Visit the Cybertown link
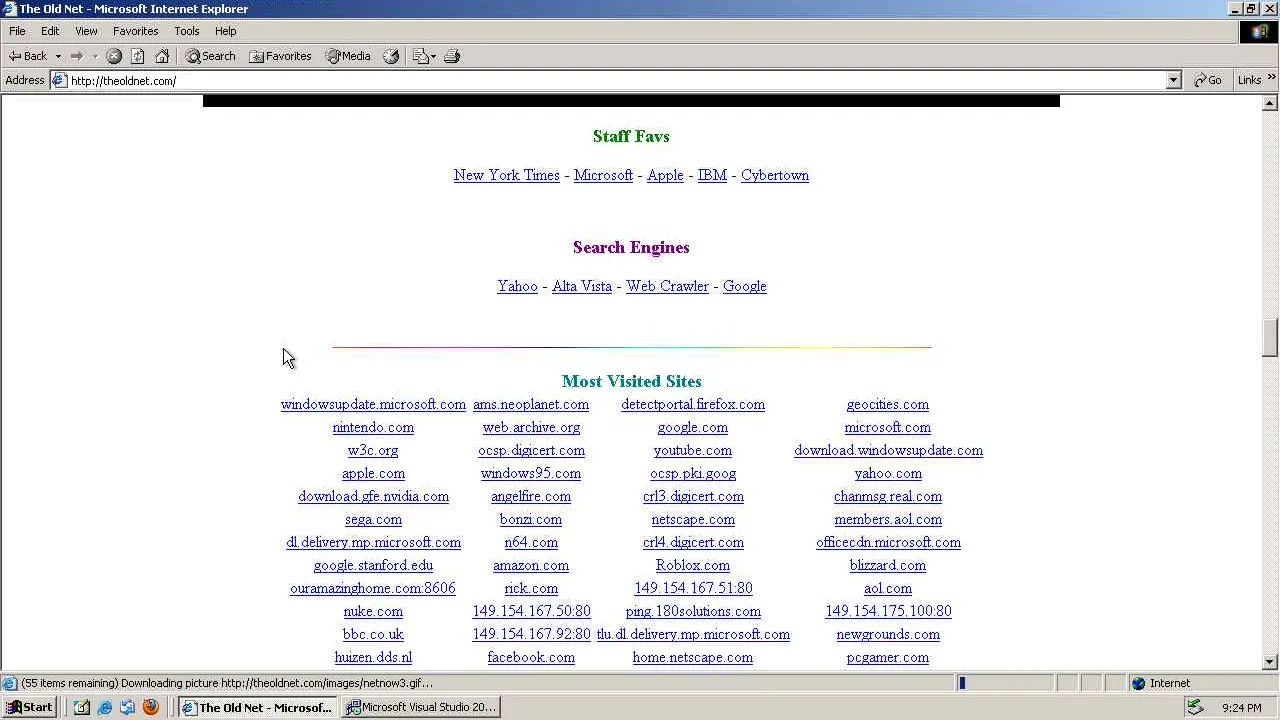The width and height of the screenshot is (1280, 720). pyautogui.click(x=775, y=175)
